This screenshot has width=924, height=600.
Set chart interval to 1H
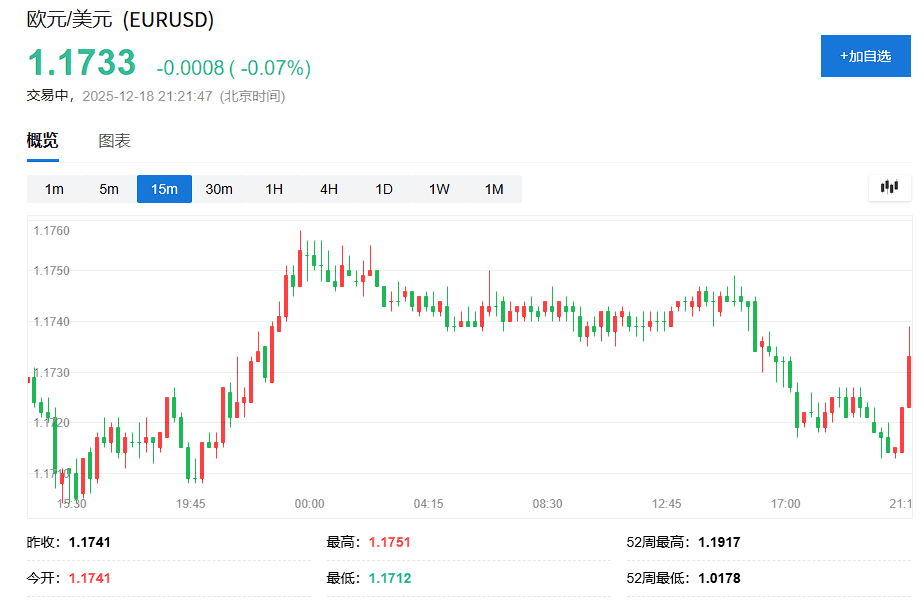tap(274, 189)
